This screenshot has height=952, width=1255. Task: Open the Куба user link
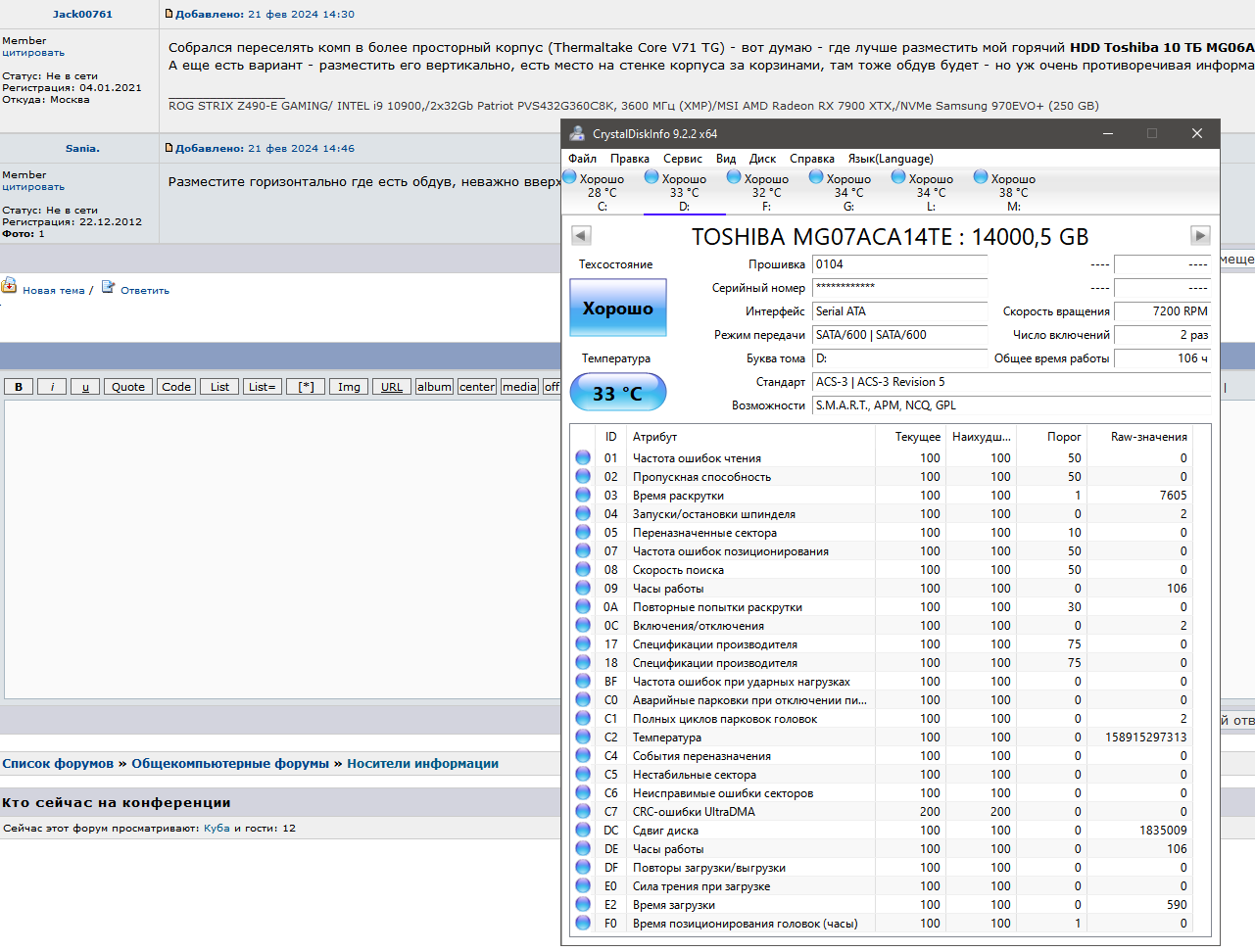(217, 829)
